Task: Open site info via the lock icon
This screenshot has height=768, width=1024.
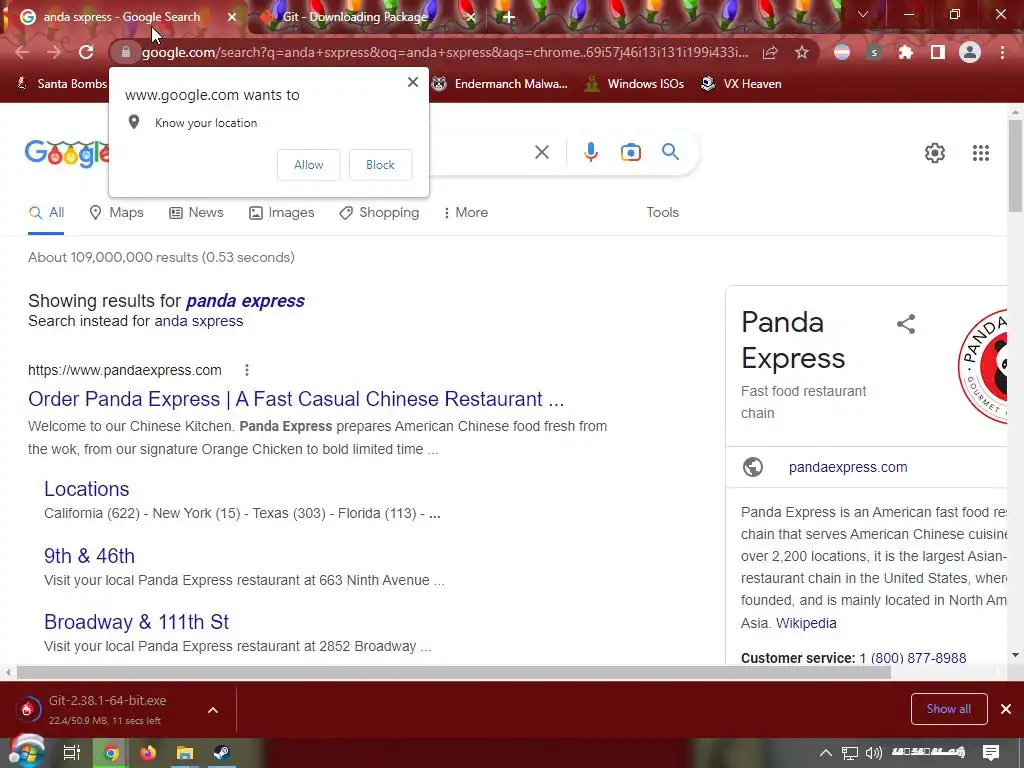Action: [126, 52]
